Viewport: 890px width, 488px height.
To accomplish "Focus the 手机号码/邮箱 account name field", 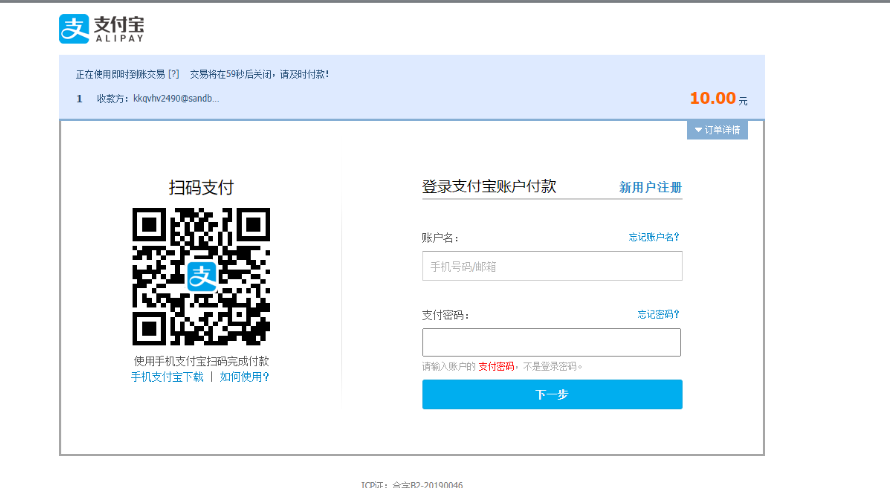I will click(x=552, y=266).
